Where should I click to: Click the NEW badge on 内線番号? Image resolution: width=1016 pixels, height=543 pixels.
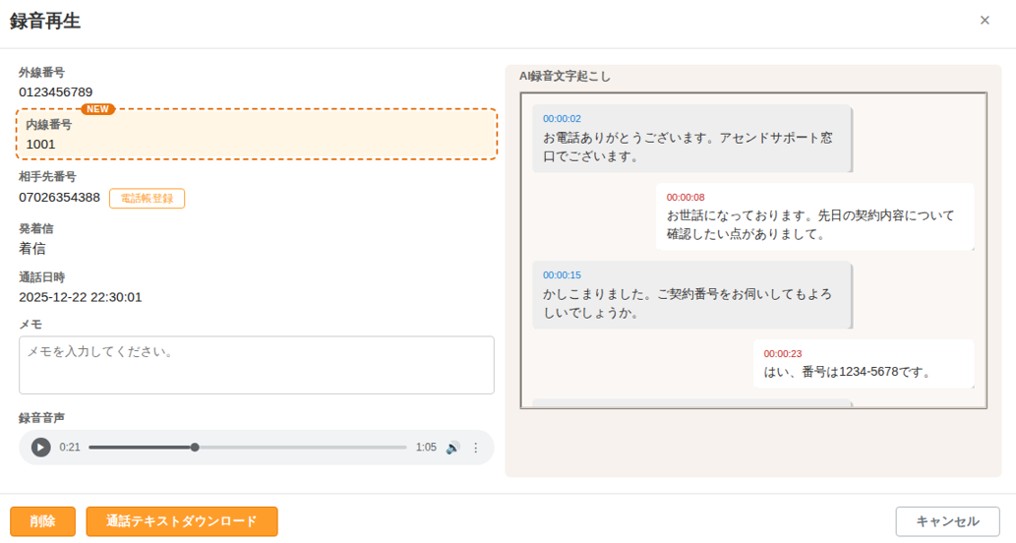[x=98, y=109]
